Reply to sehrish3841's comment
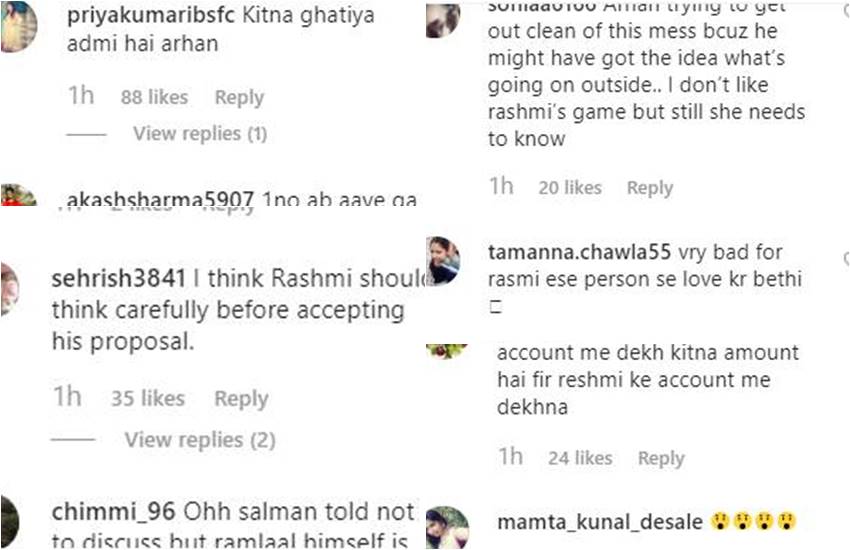Screen dimensions: 850x550 point(241,398)
